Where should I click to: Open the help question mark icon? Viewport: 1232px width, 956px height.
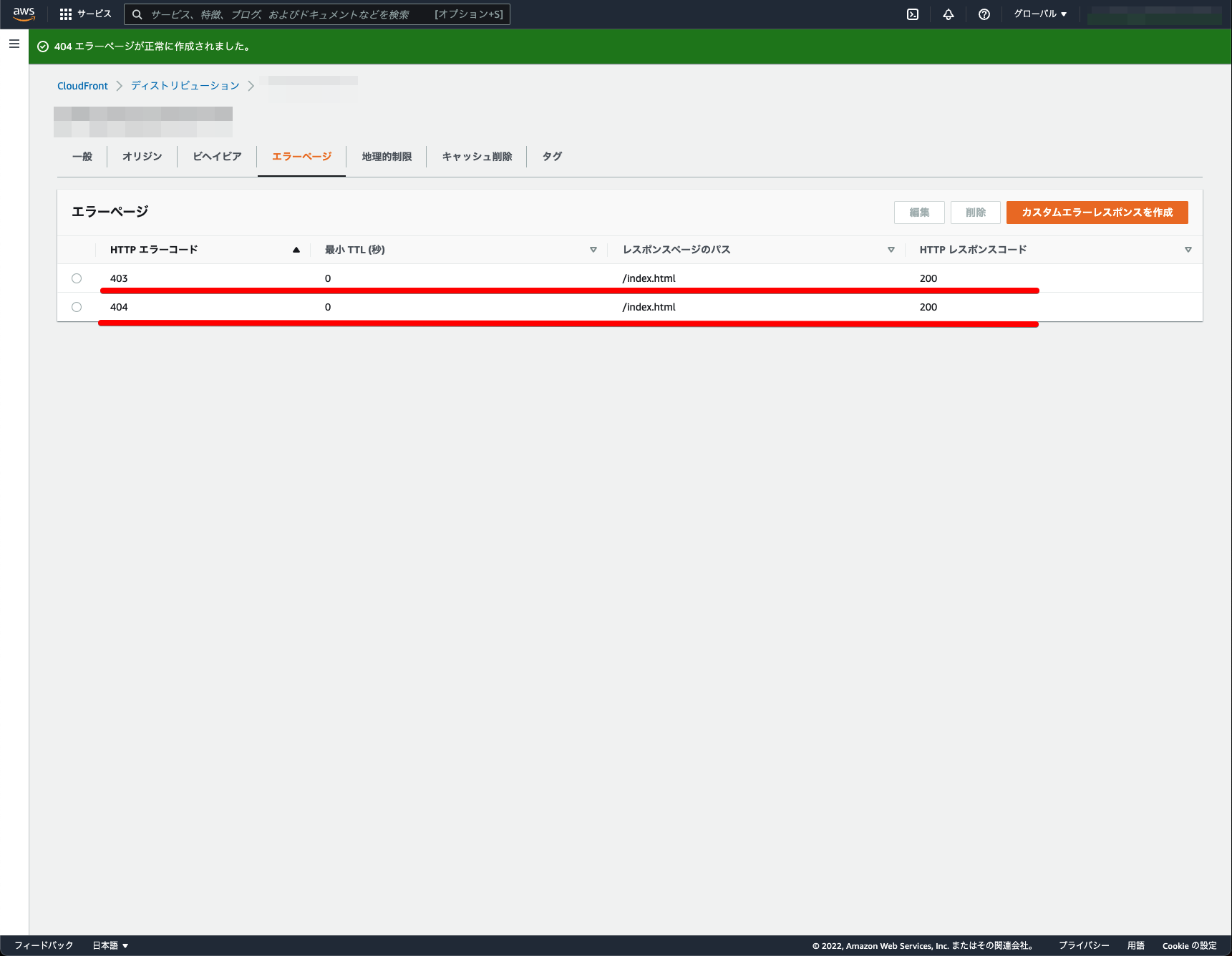click(984, 14)
